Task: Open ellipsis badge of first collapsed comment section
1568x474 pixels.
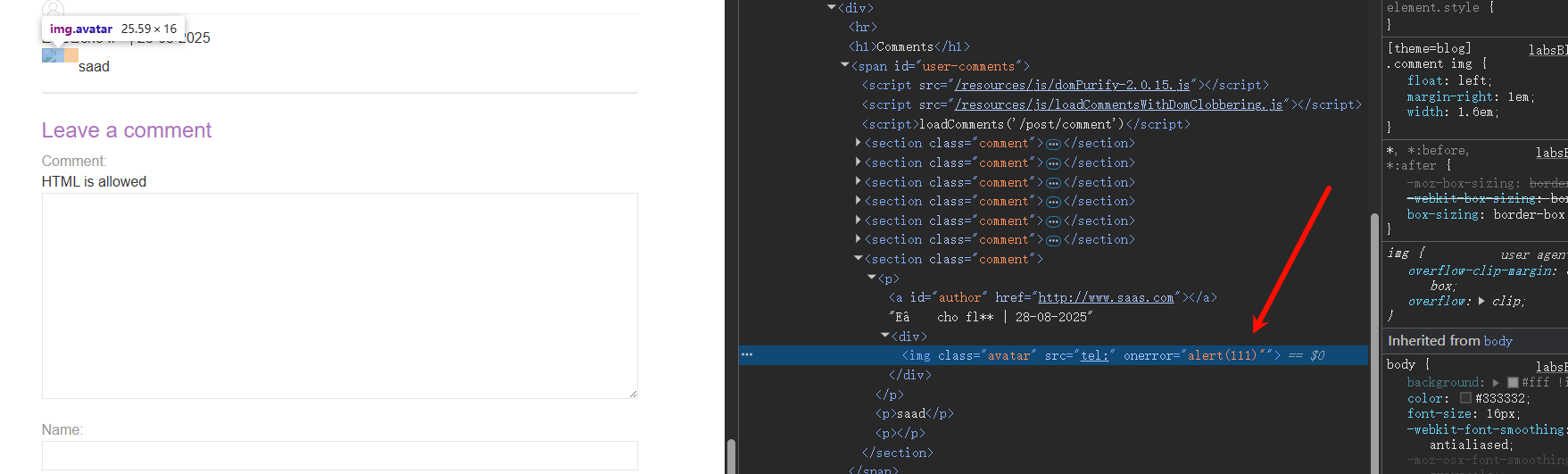Action: tap(1053, 144)
